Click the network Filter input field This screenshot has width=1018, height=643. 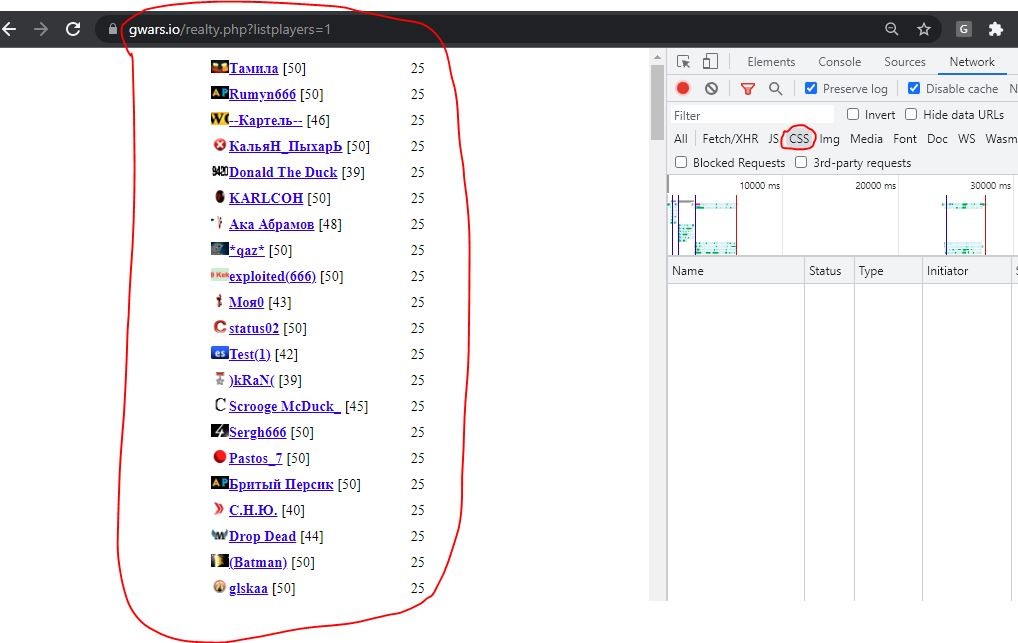point(752,115)
